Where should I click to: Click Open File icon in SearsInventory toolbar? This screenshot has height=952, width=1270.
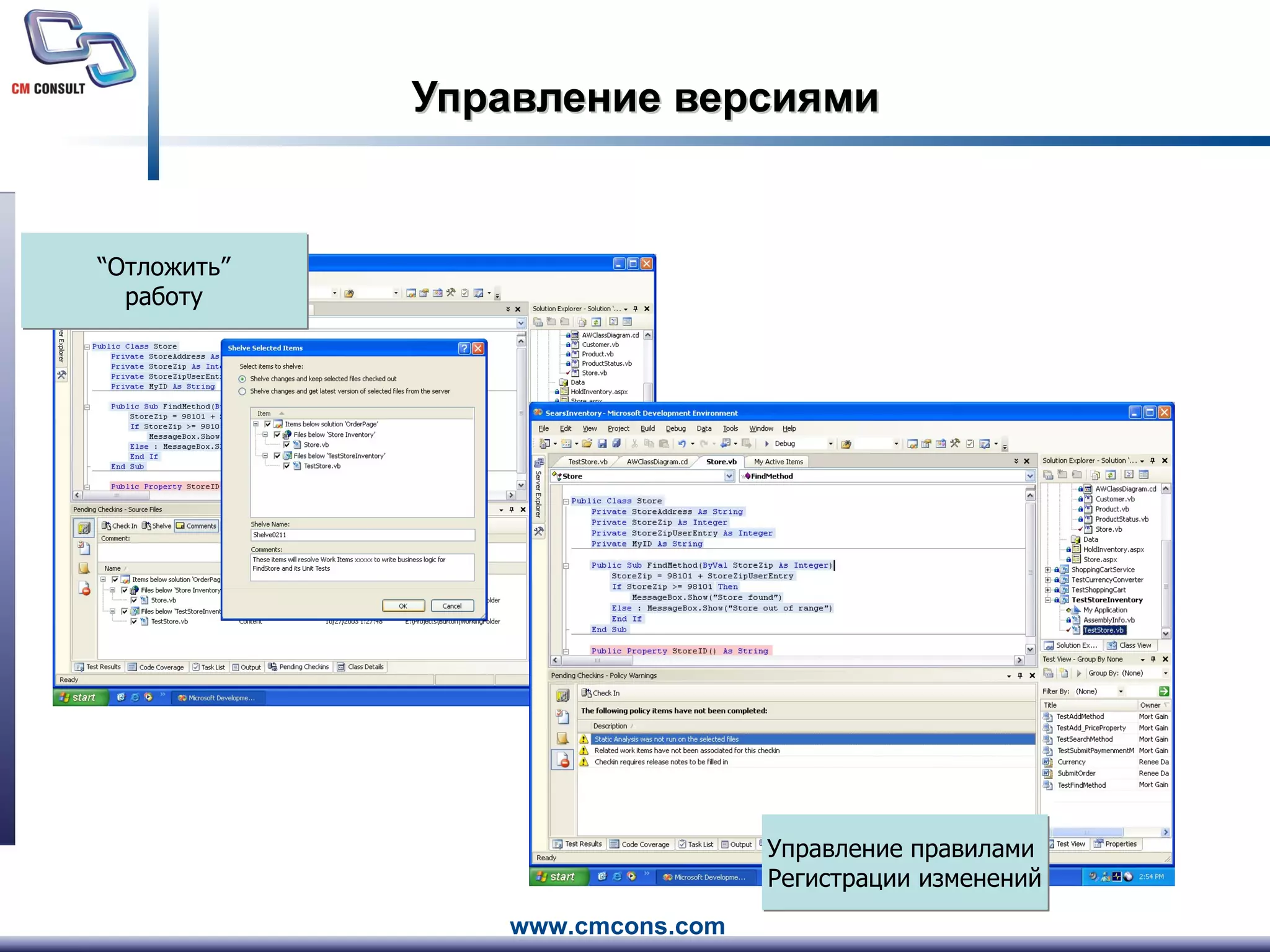[x=587, y=443]
